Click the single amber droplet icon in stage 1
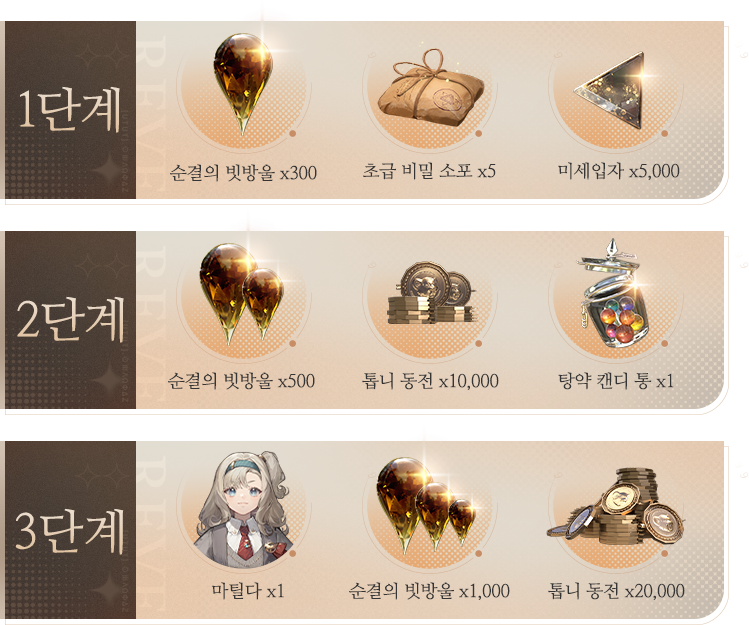The height and width of the screenshot is (625, 749). click(x=243, y=84)
